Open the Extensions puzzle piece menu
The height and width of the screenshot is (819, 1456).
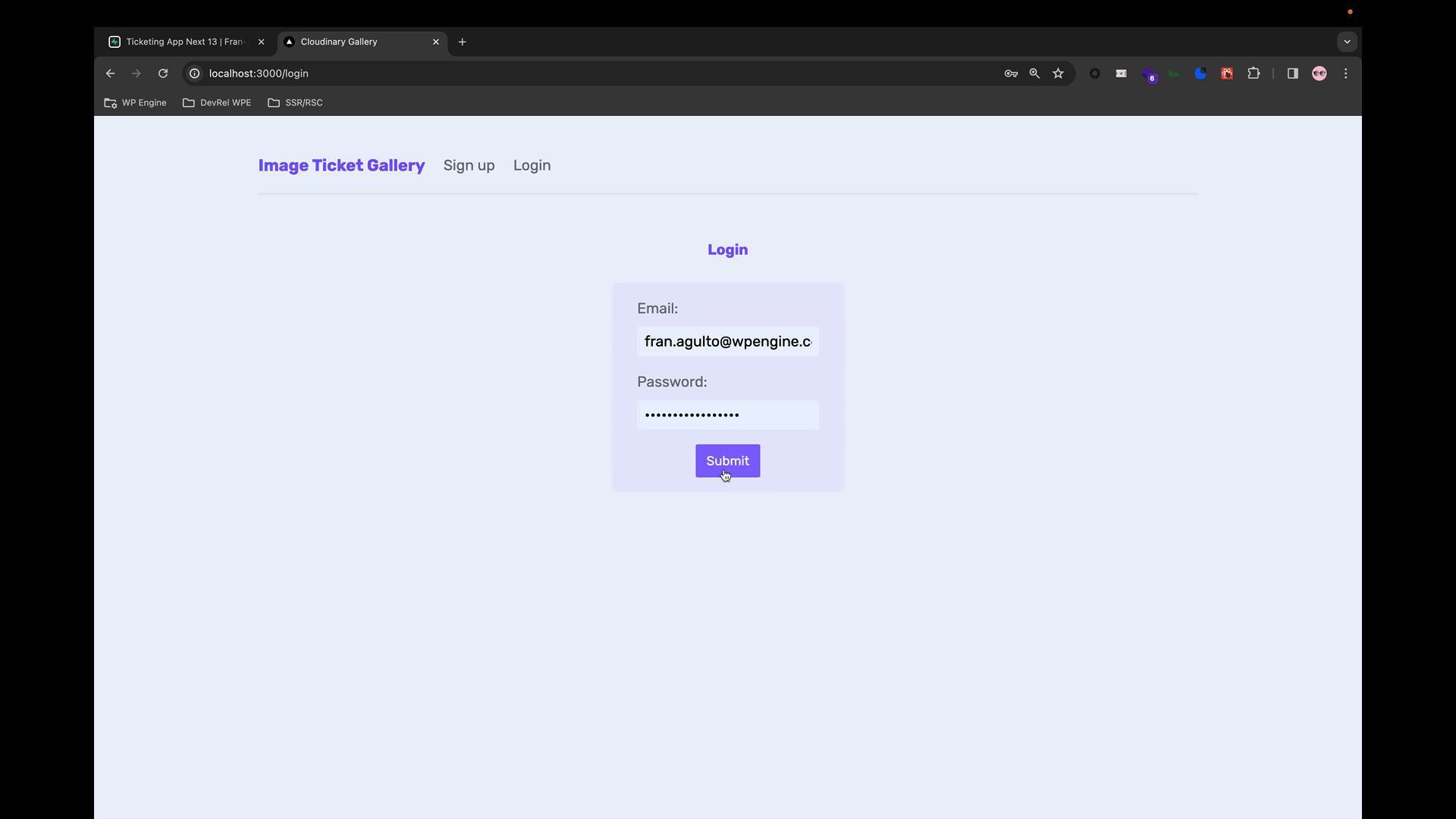(1254, 74)
